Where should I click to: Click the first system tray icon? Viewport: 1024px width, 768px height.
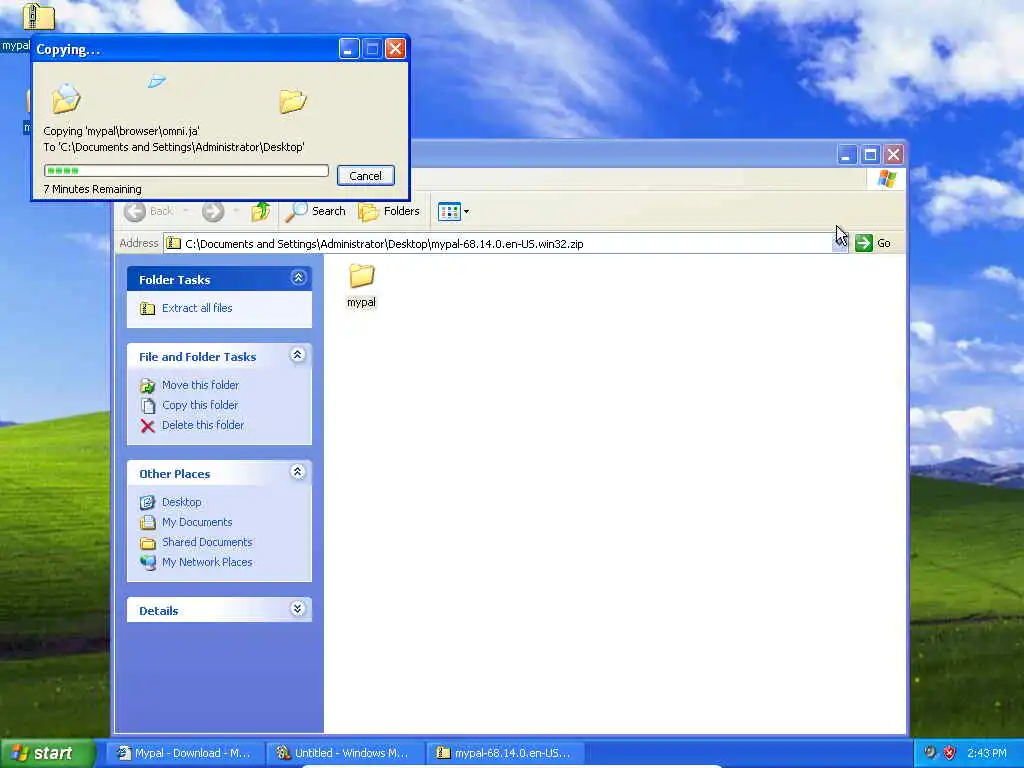(x=930, y=753)
